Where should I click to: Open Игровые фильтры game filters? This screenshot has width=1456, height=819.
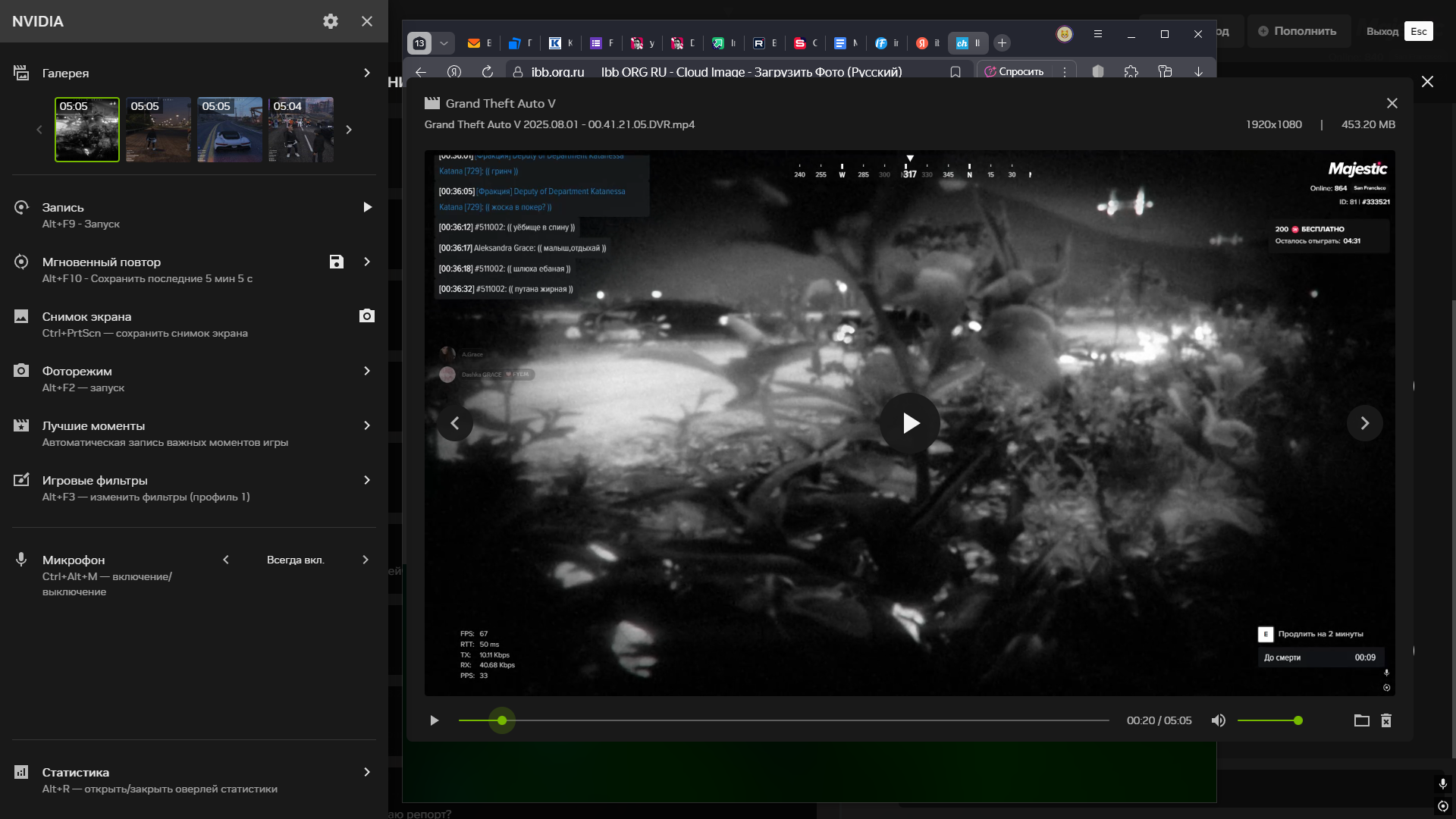[x=95, y=480]
